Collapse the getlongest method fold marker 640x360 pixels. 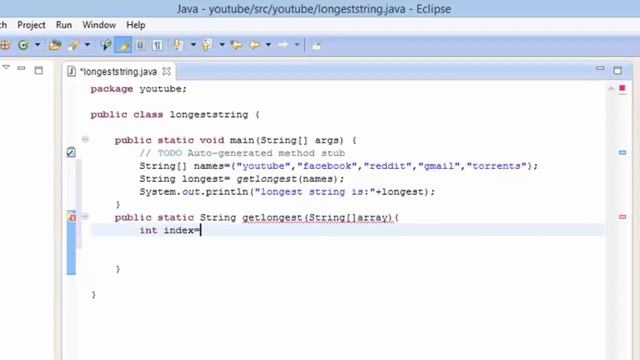tap(85, 216)
